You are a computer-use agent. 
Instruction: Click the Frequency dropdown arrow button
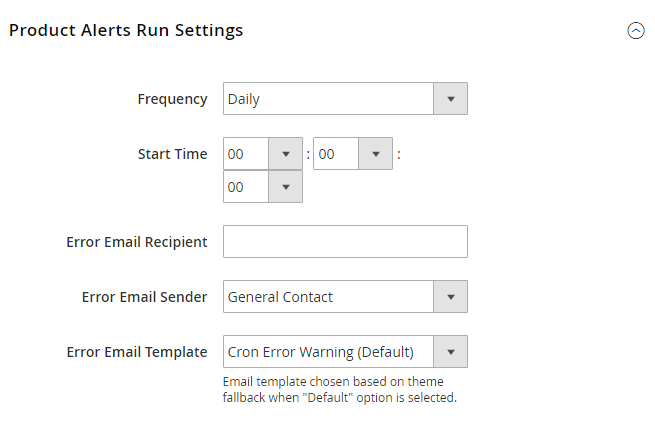(x=450, y=99)
